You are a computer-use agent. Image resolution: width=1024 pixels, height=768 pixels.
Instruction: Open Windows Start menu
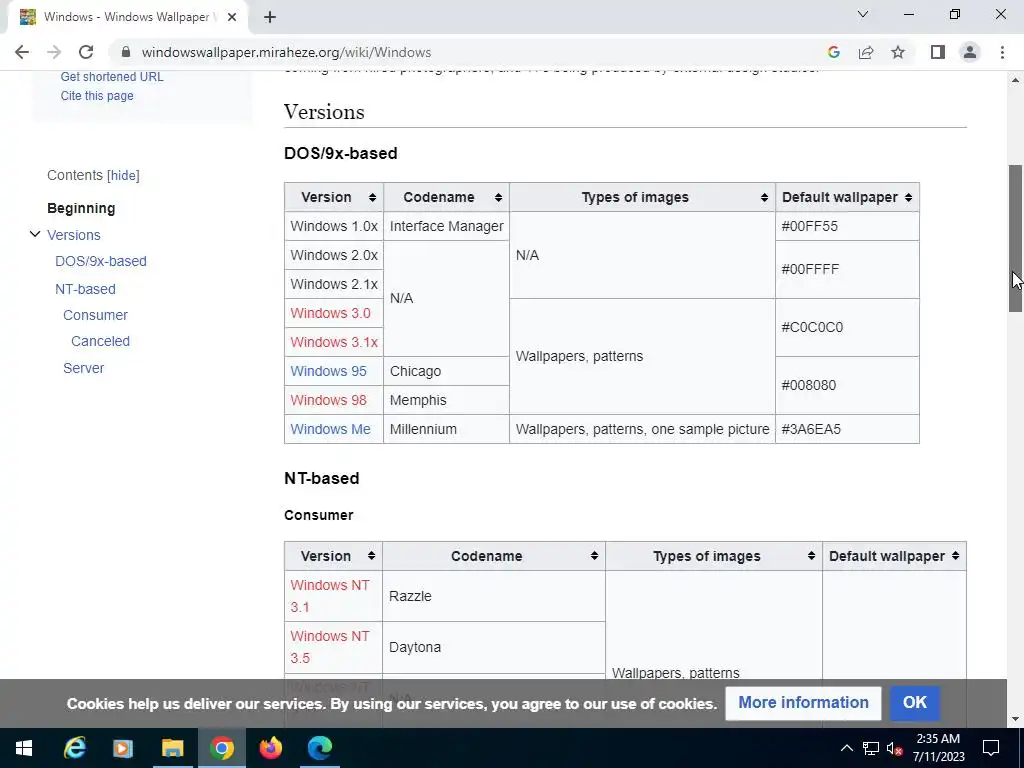pos(24,748)
